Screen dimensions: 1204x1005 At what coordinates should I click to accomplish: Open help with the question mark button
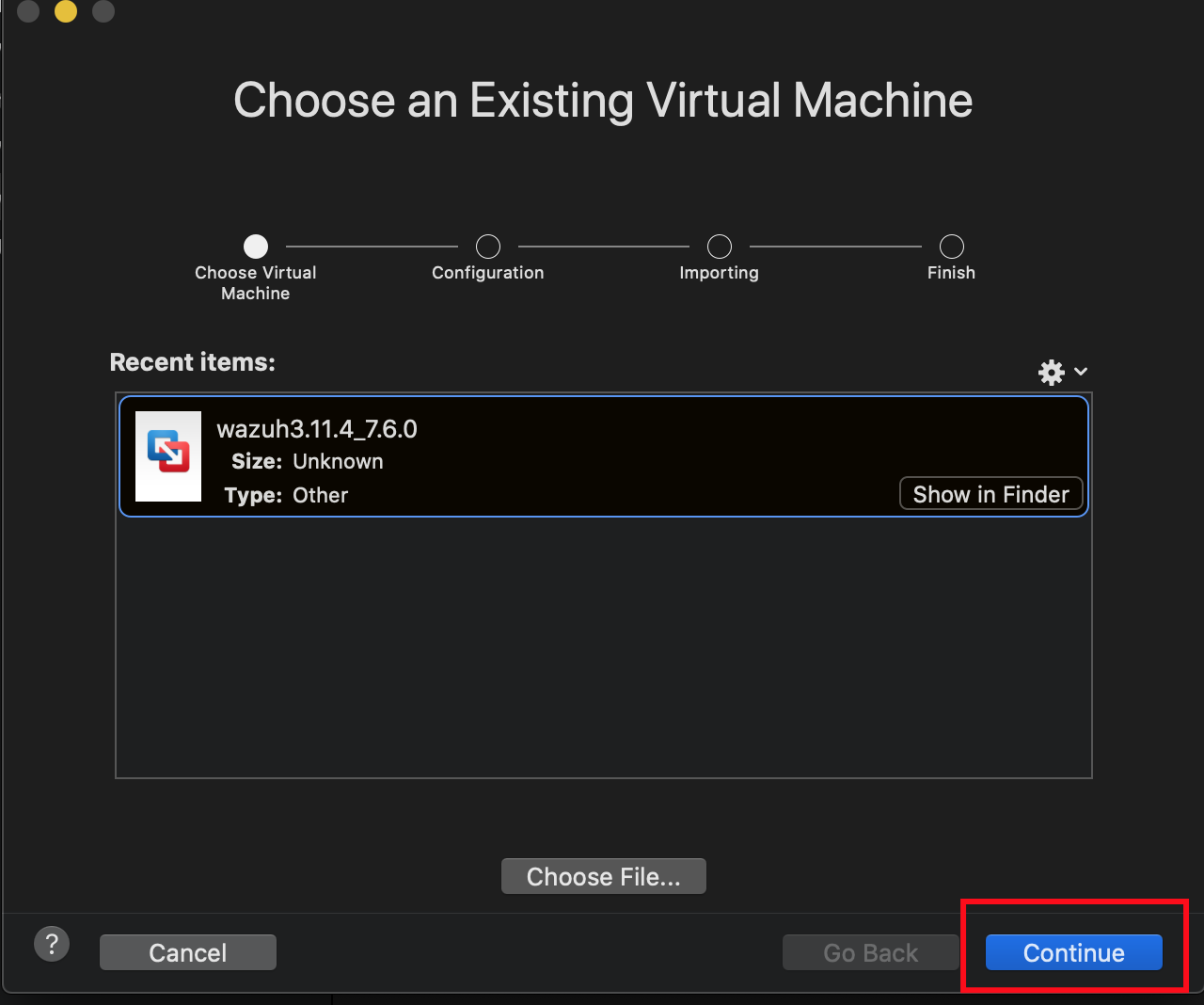click(x=52, y=943)
